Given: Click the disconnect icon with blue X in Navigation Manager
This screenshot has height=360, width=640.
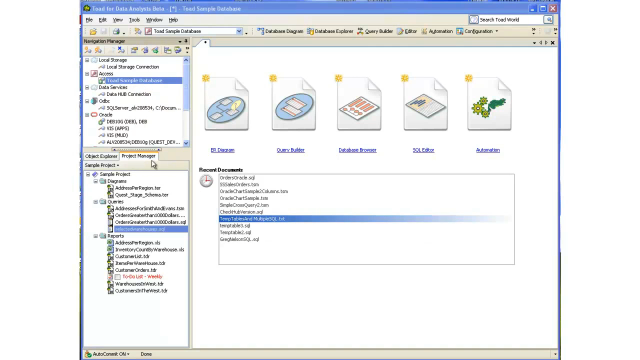Looking at the screenshot, I should click(121, 50).
